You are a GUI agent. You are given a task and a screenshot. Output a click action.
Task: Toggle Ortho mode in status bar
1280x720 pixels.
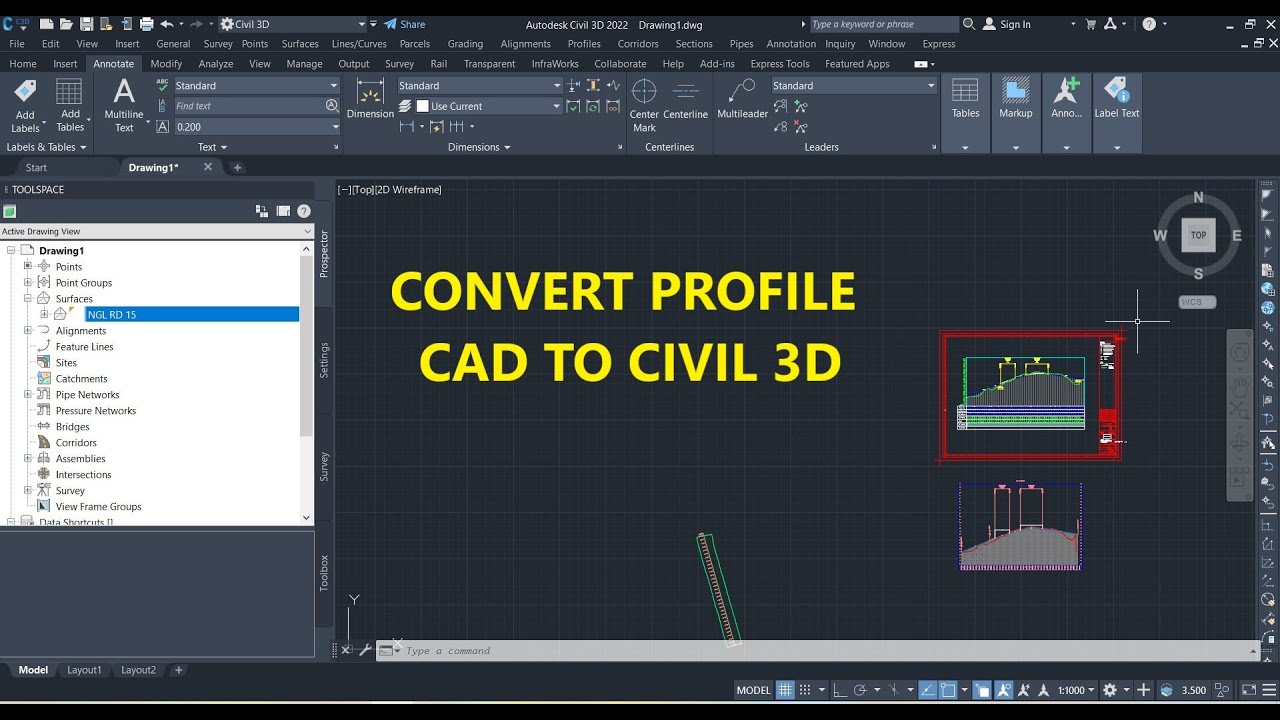839,690
